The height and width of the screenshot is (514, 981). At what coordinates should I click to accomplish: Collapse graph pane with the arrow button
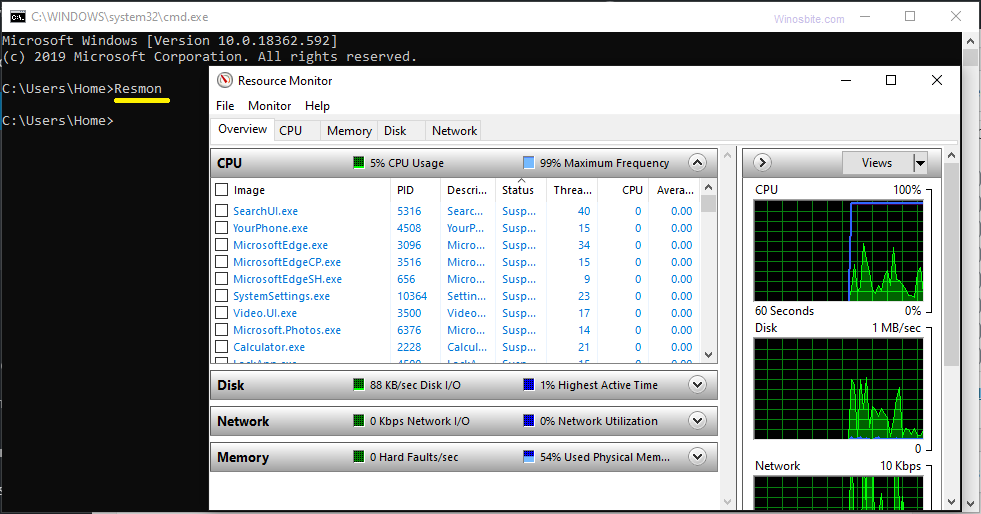(x=762, y=163)
